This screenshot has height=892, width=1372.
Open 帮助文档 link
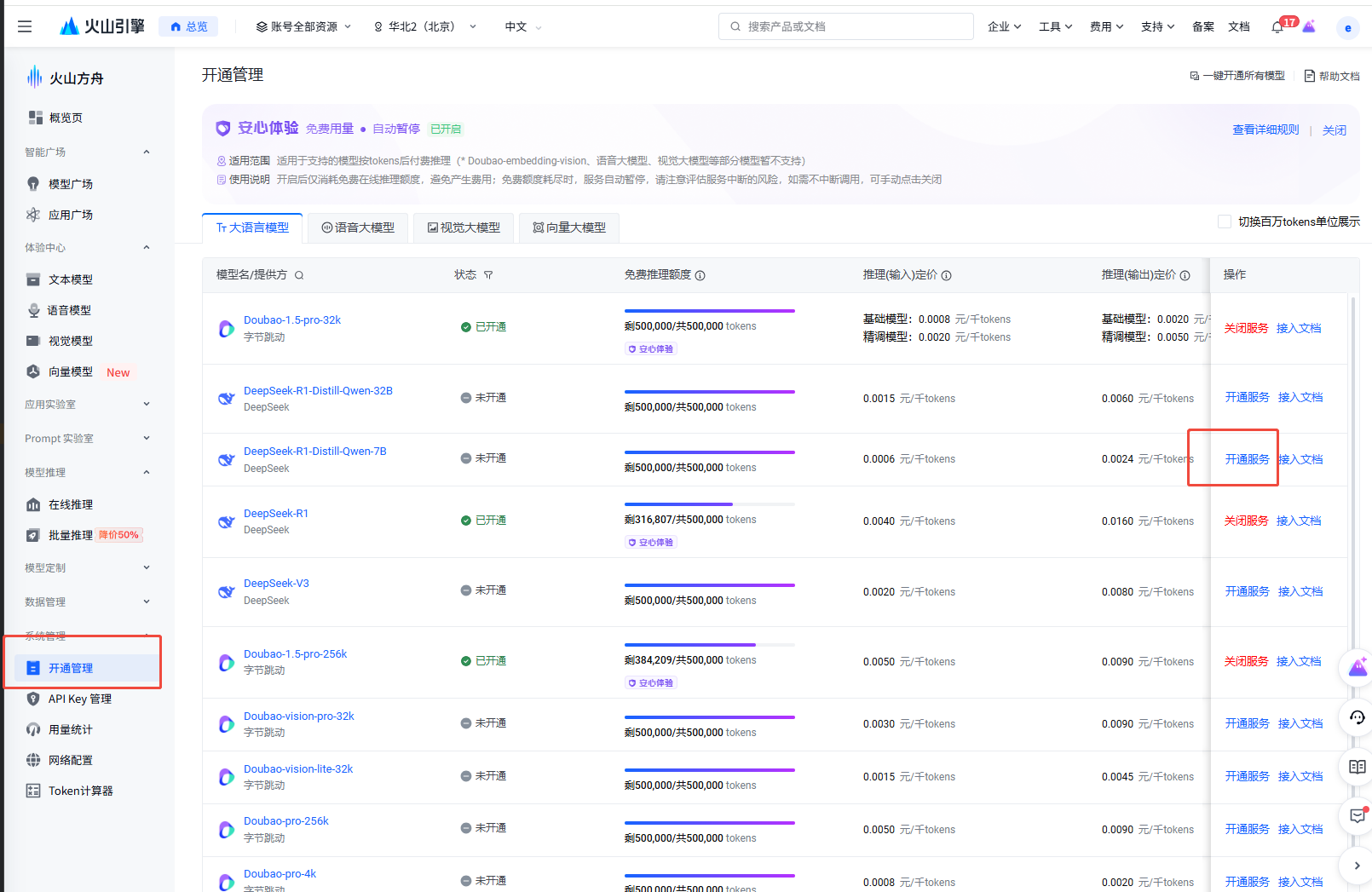pyautogui.click(x=1332, y=76)
